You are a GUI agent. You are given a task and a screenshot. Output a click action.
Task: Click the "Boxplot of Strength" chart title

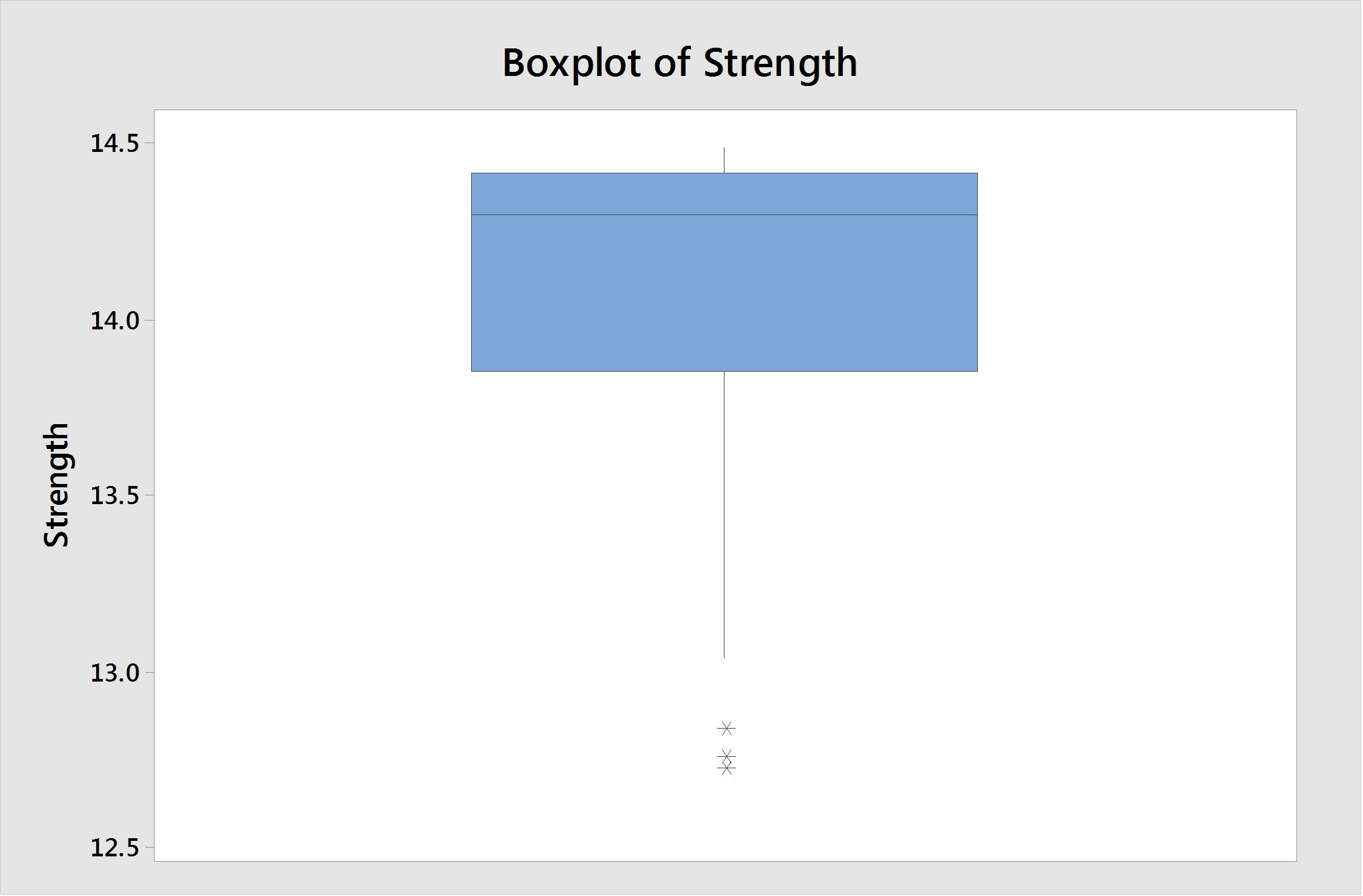[679, 63]
